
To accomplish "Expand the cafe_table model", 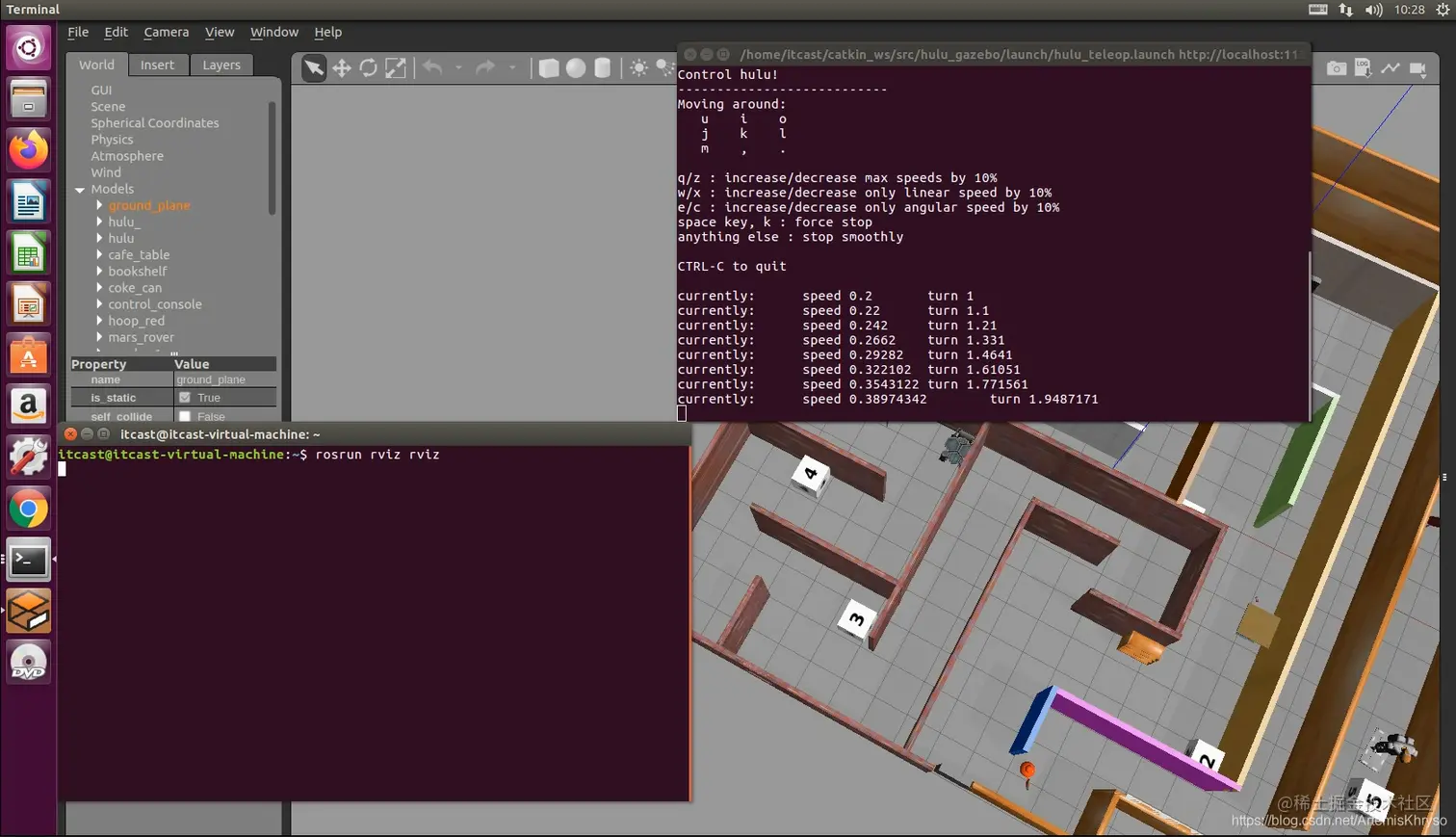I will click(x=99, y=254).
